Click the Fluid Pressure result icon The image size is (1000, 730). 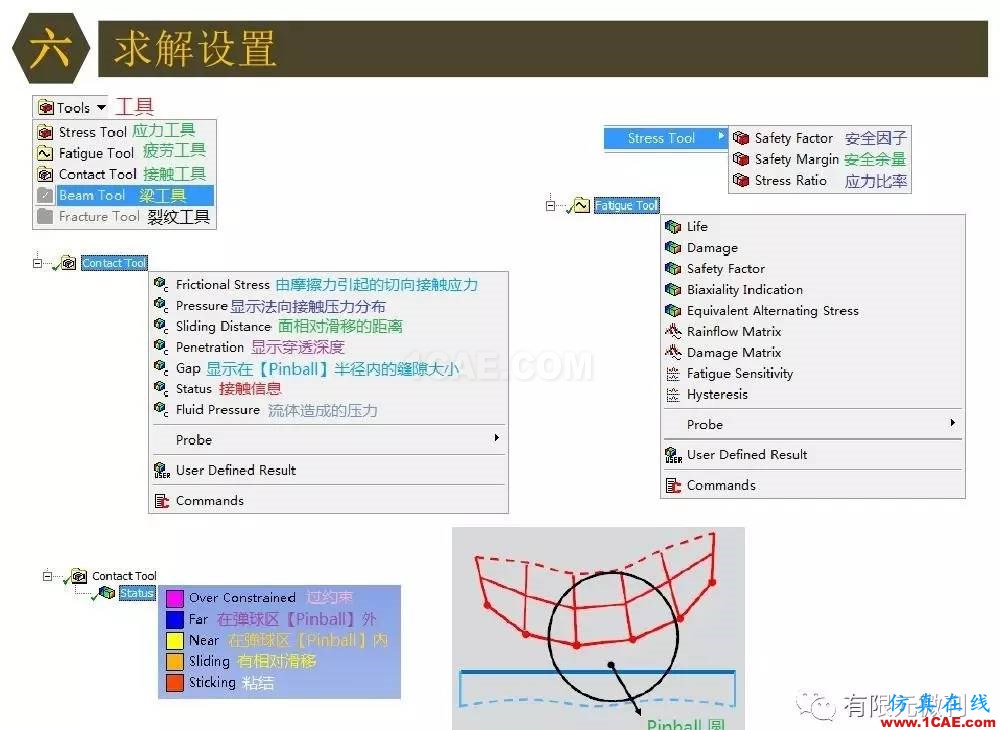(x=161, y=409)
